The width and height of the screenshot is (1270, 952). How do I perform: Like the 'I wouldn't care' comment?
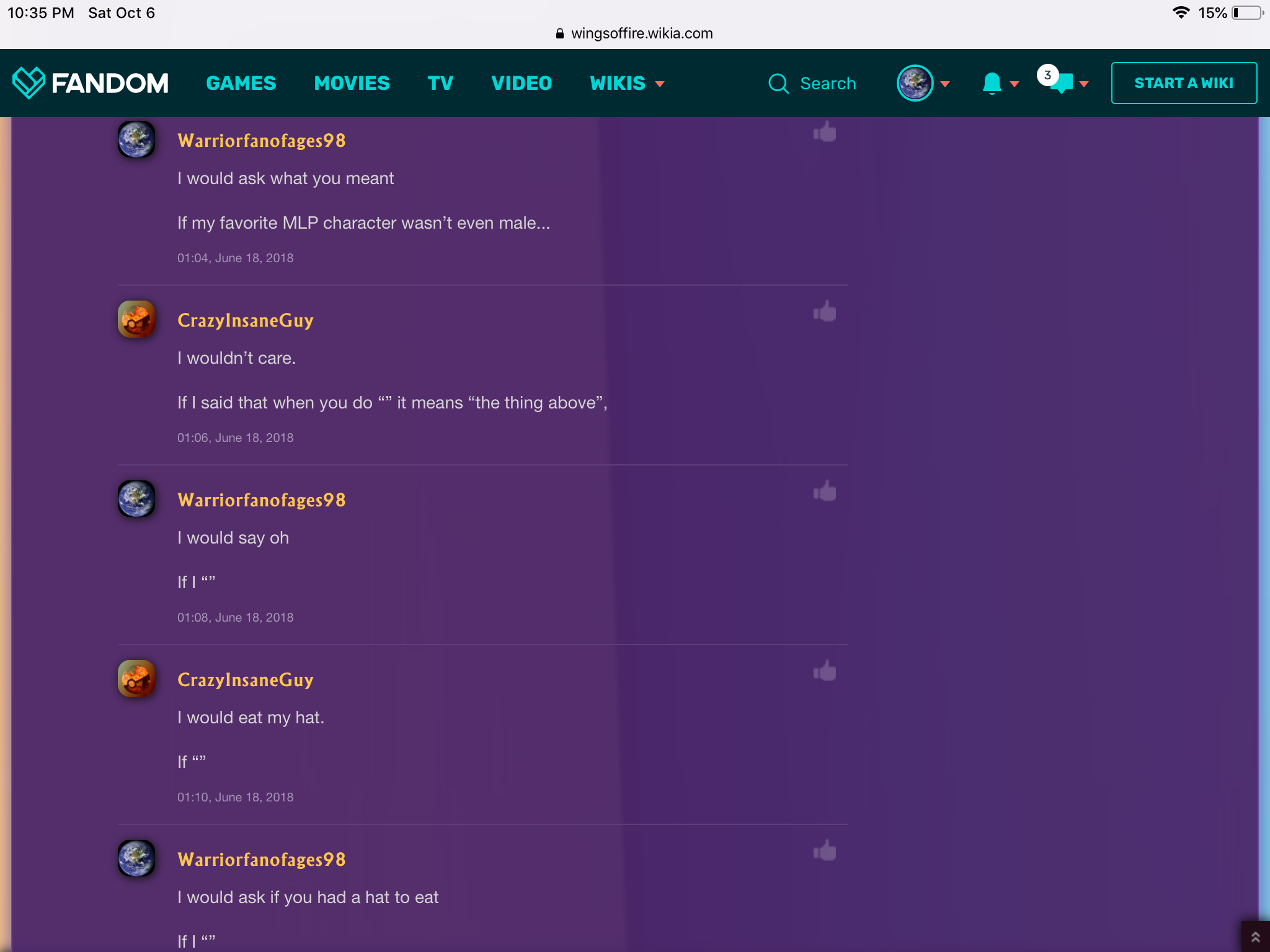coord(825,312)
